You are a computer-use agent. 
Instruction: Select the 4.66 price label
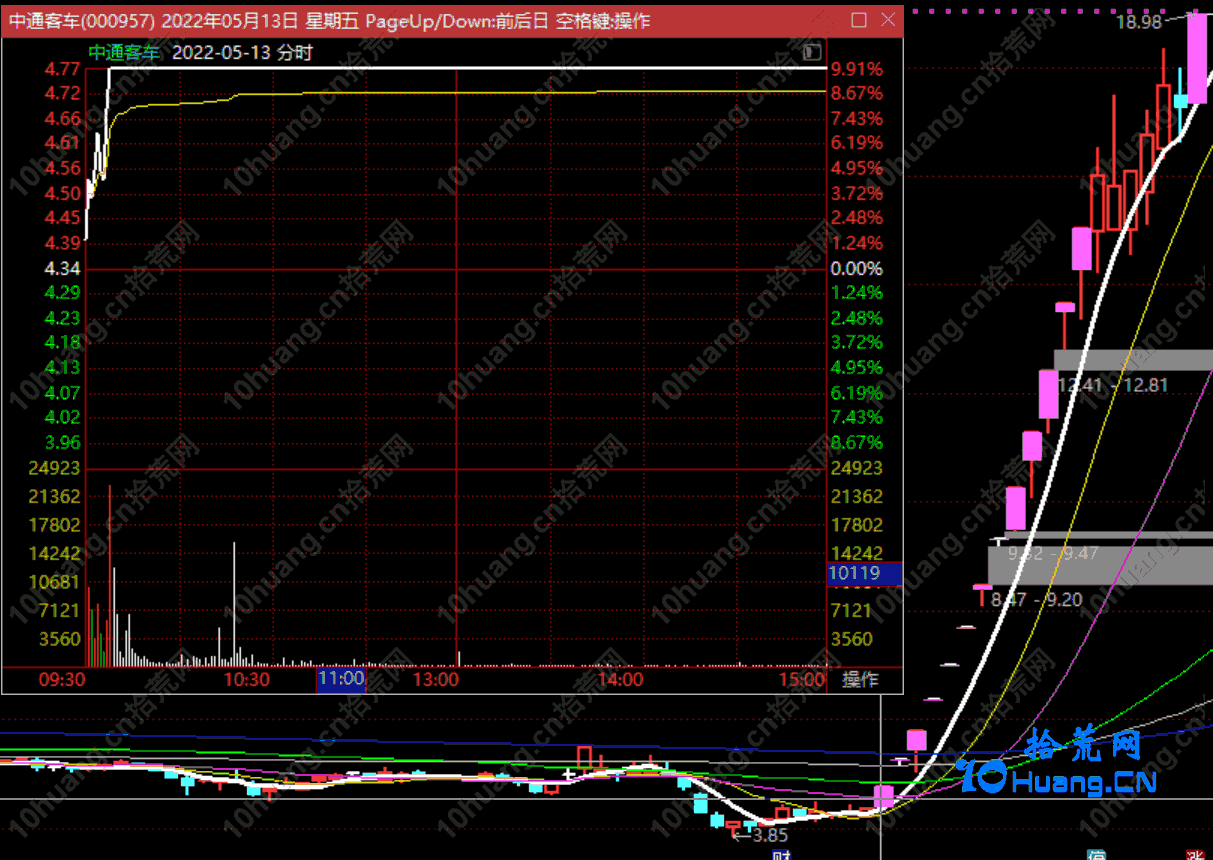click(63, 119)
